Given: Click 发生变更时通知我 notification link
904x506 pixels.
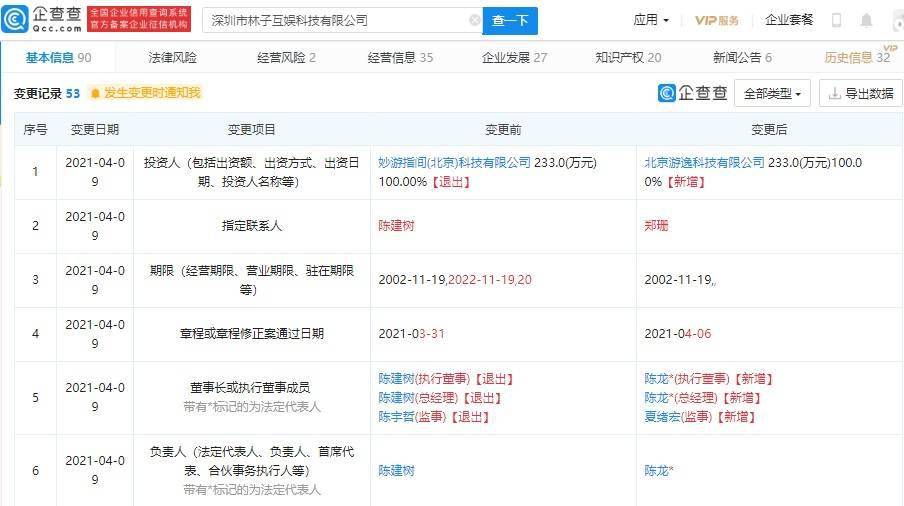Looking at the screenshot, I should (152, 93).
